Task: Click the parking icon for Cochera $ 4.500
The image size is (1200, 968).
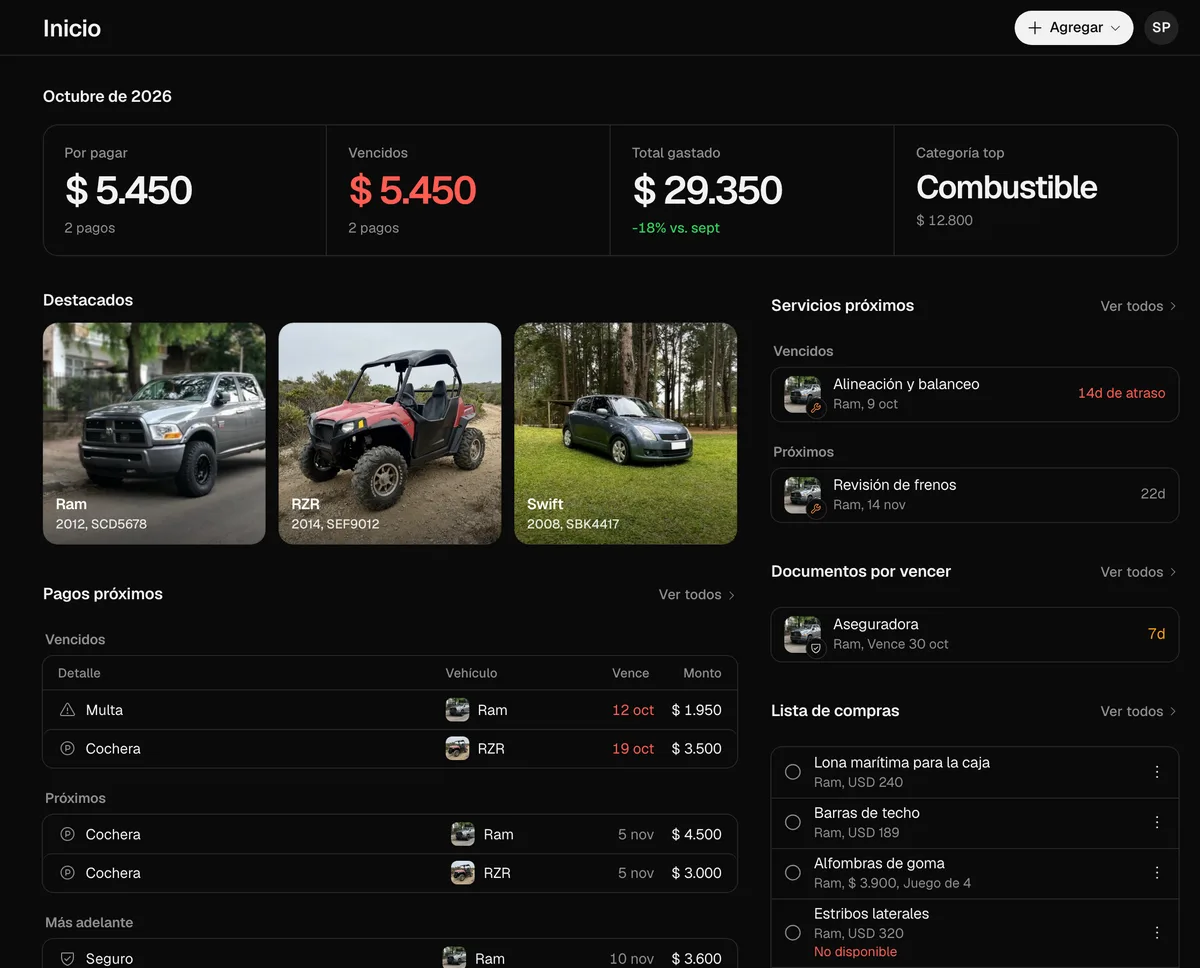Action: [x=67, y=834]
